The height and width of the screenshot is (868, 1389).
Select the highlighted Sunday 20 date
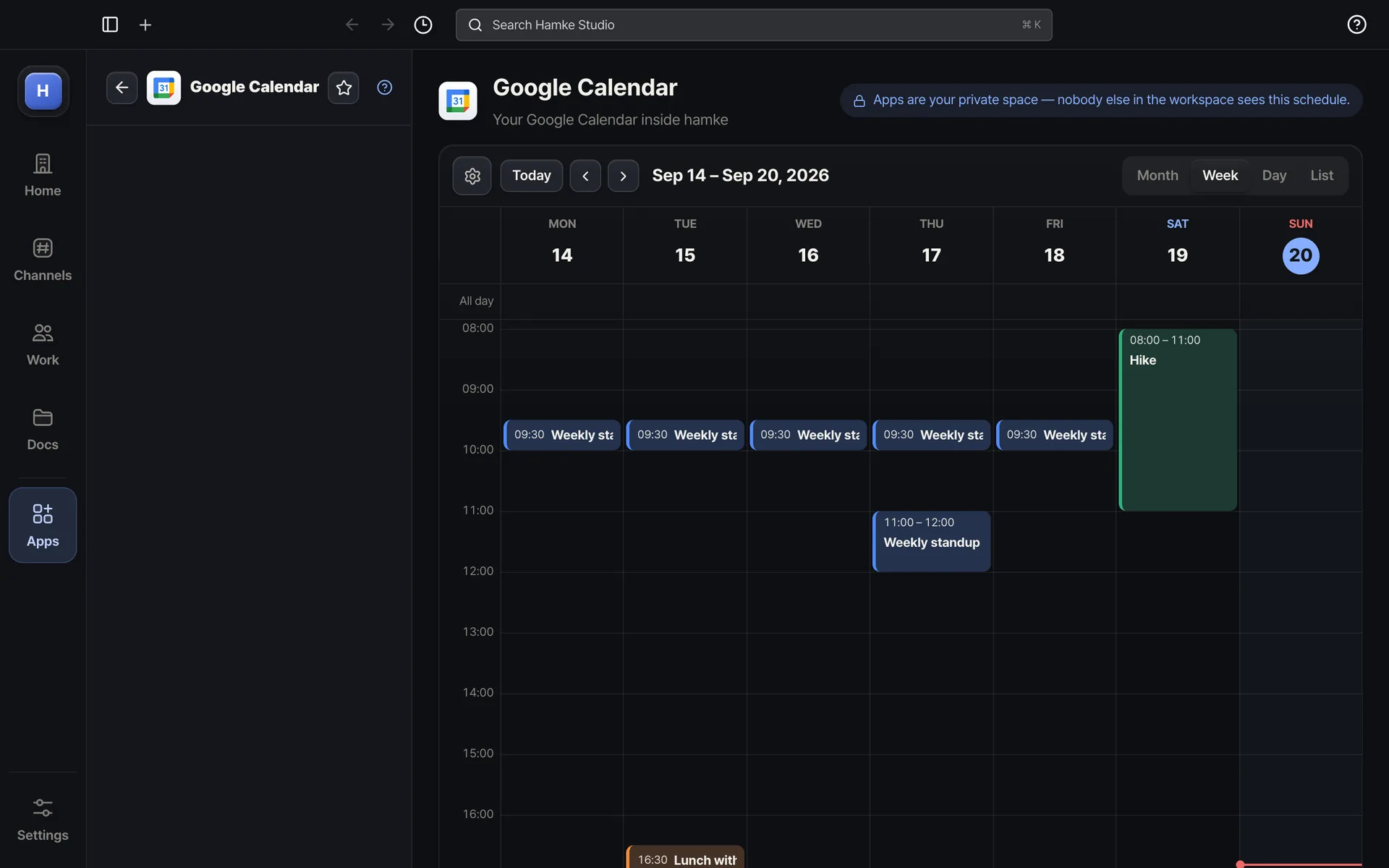coord(1301,255)
